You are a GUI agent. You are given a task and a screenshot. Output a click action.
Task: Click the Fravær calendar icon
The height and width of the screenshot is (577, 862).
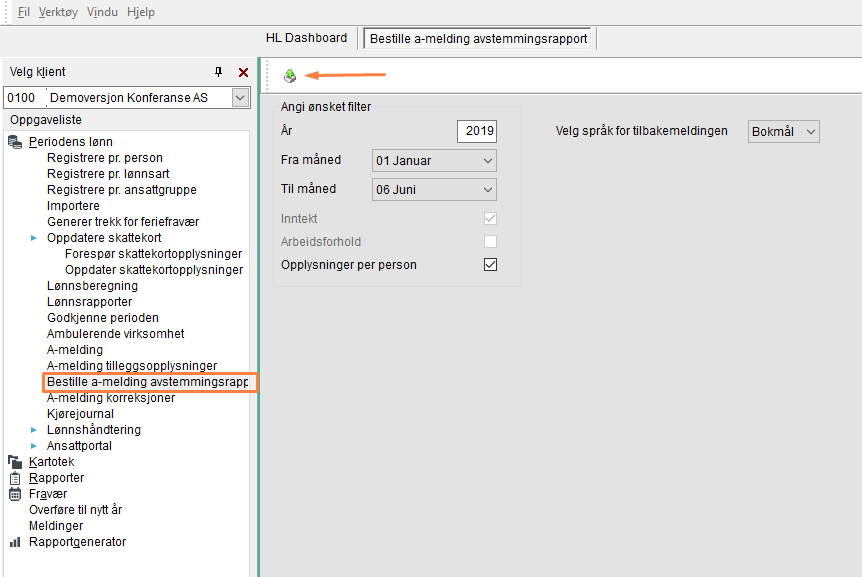pyautogui.click(x=15, y=494)
